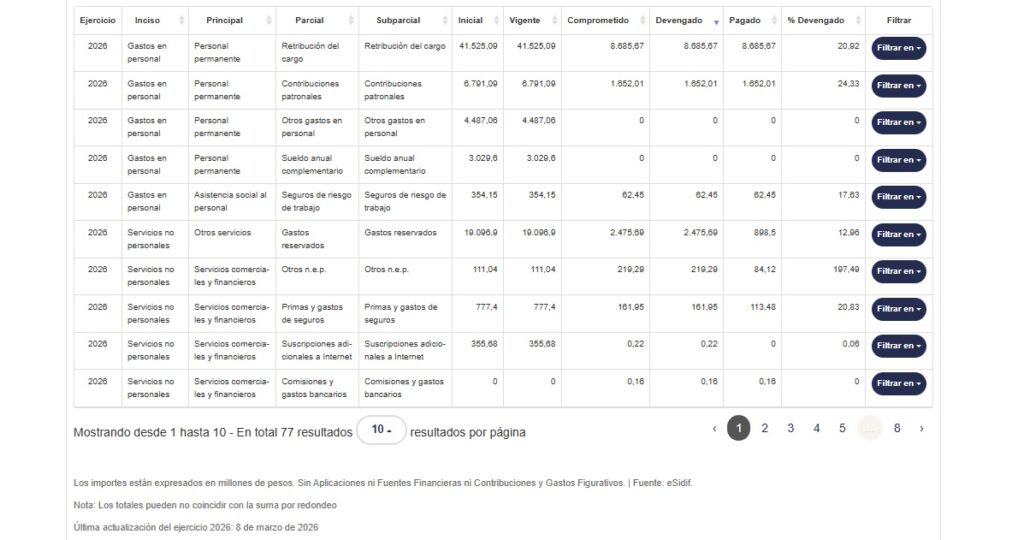Viewport: 1024px width, 540px height.
Task: Open results-per-page dropdown showing 10
Action: [x=381, y=431]
